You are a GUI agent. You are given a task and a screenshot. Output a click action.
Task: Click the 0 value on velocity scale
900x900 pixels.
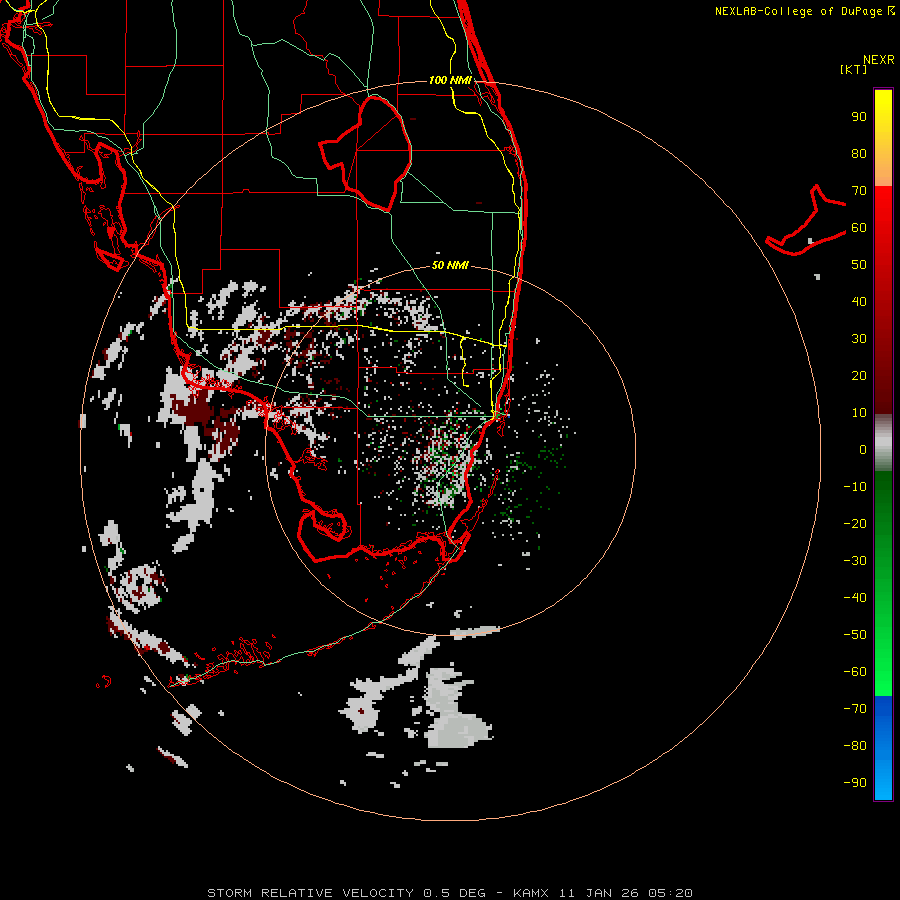click(863, 450)
